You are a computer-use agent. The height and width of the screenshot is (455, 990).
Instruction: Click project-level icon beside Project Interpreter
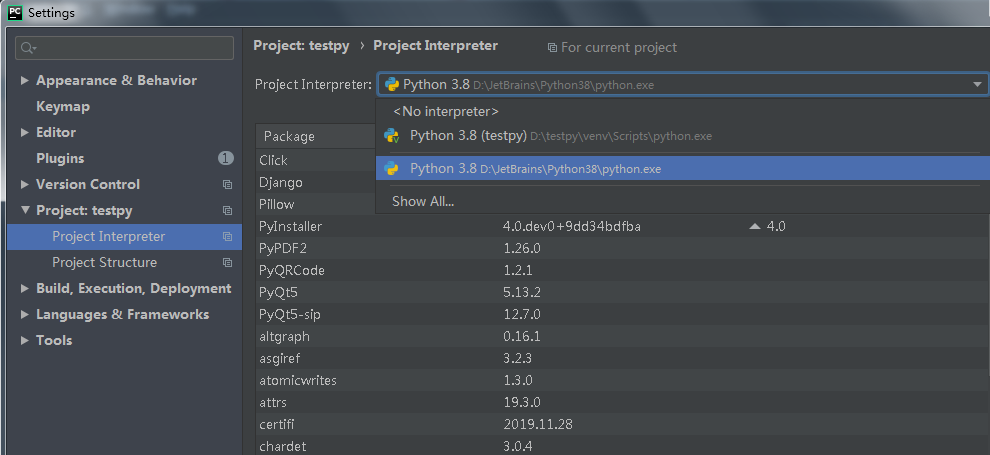[x=227, y=237]
